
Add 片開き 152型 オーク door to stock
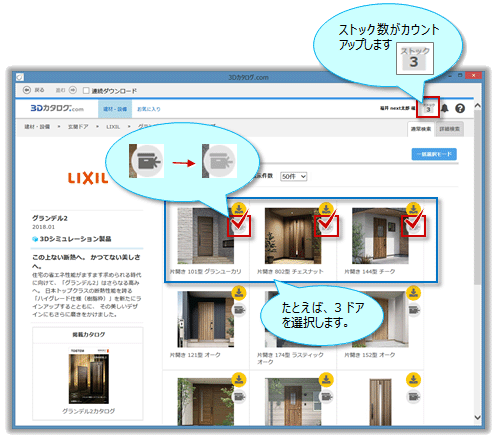413,310
